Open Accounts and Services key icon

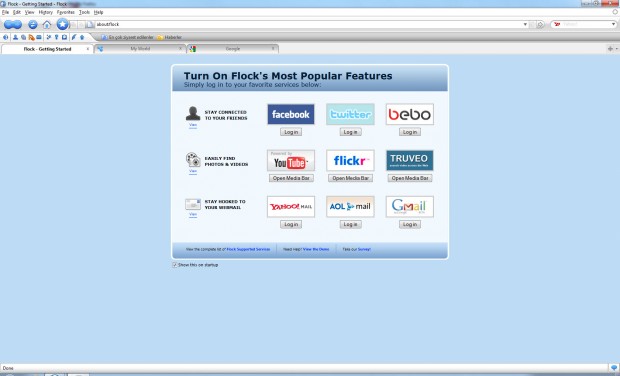(x=57, y=37)
